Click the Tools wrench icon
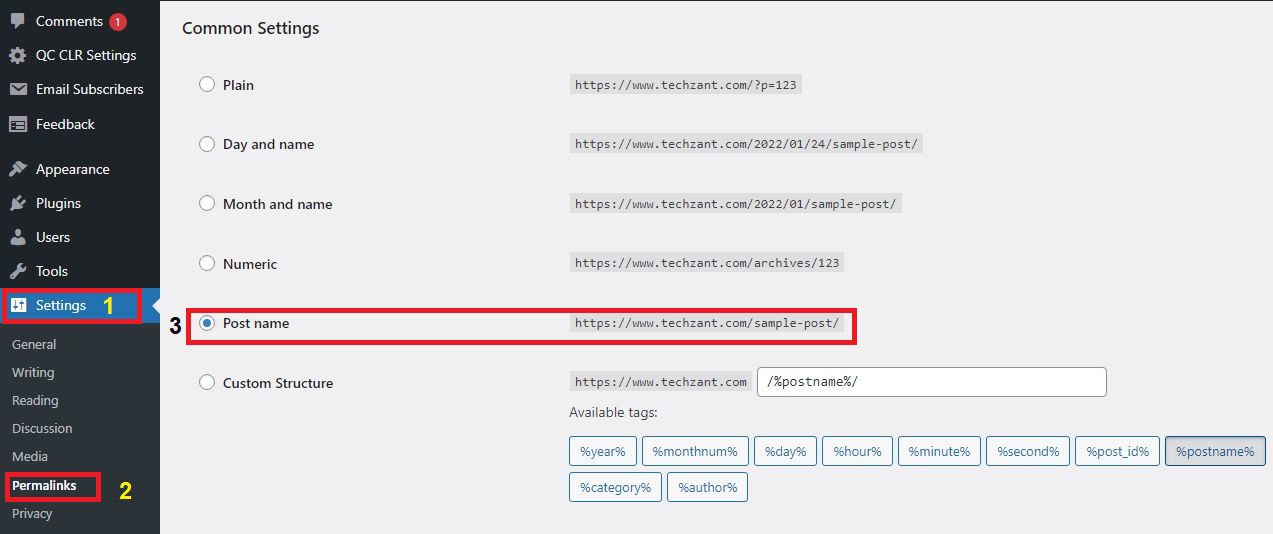Image resolution: width=1273 pixels, height=534 pixels. click(x=18, y=271)
